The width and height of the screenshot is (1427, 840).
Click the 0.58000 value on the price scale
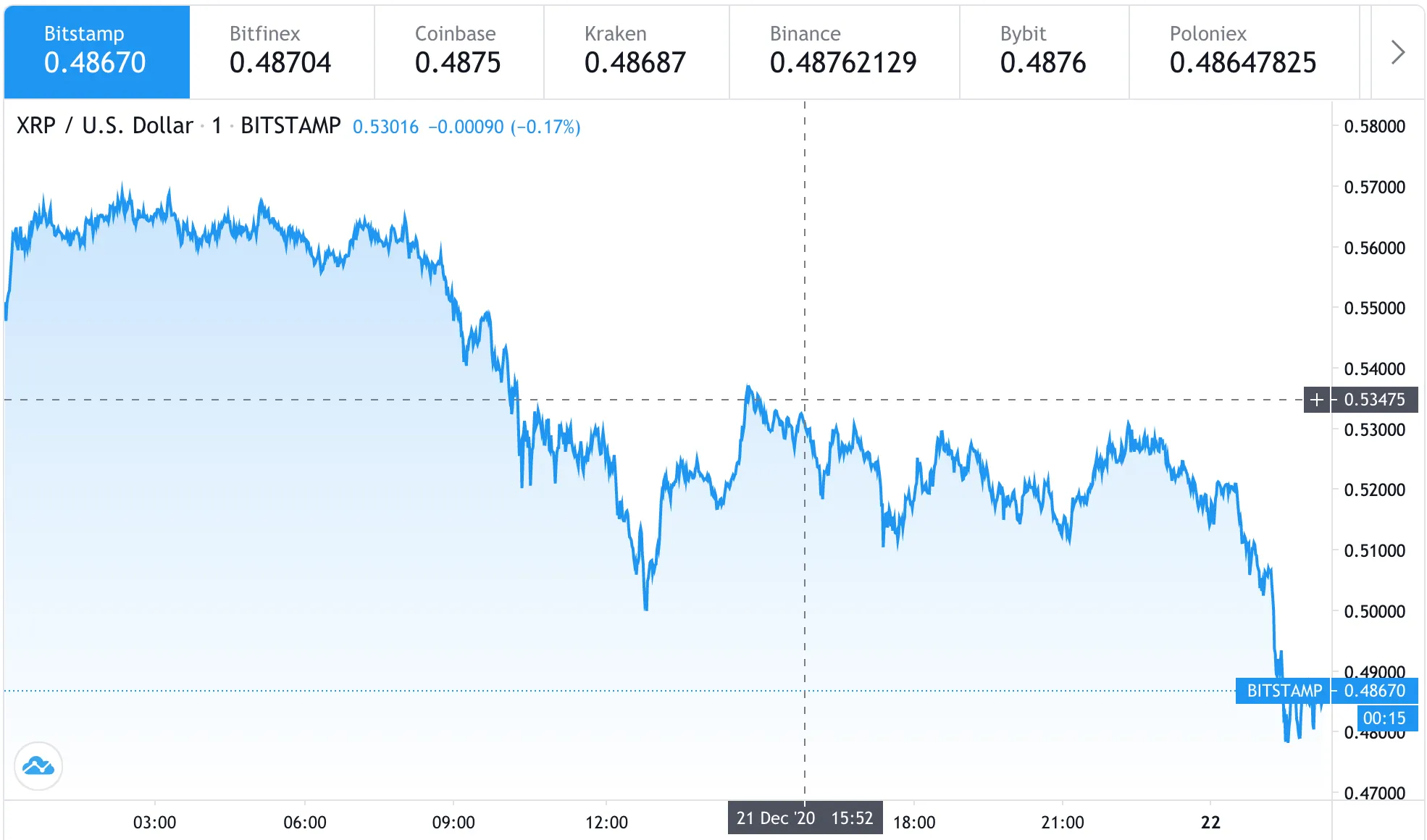(1376, 127)
